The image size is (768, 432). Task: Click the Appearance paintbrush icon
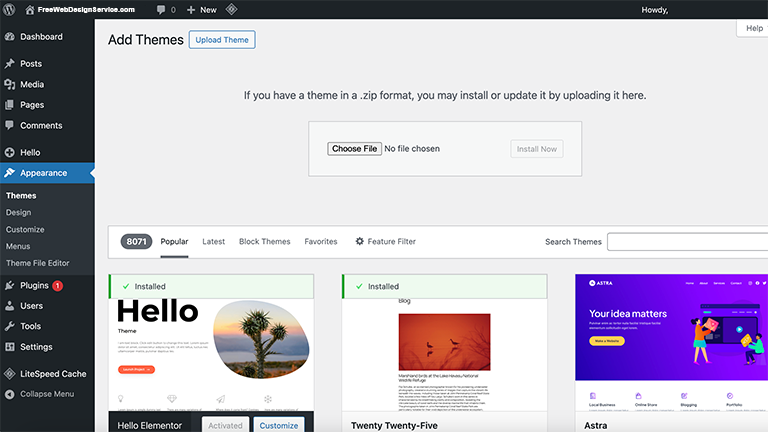tap(10, 173)
